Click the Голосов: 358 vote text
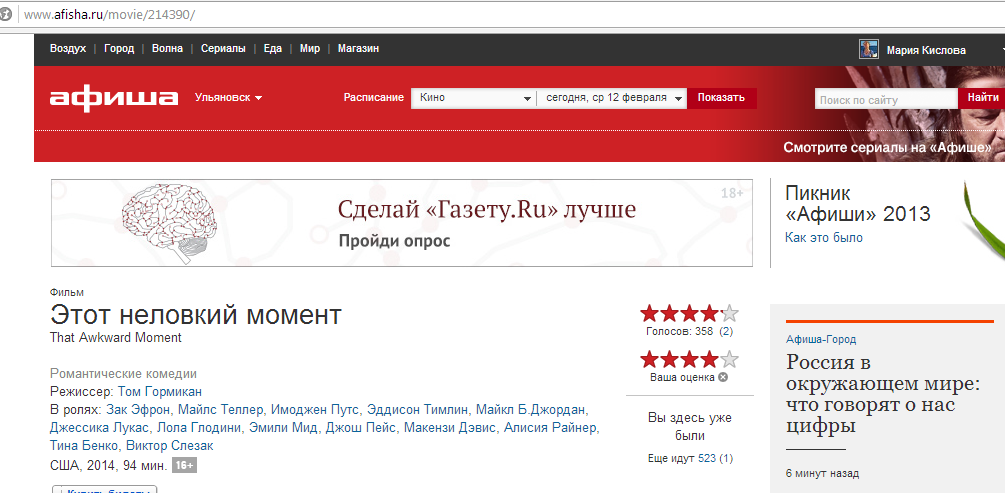 coord(681,331)
